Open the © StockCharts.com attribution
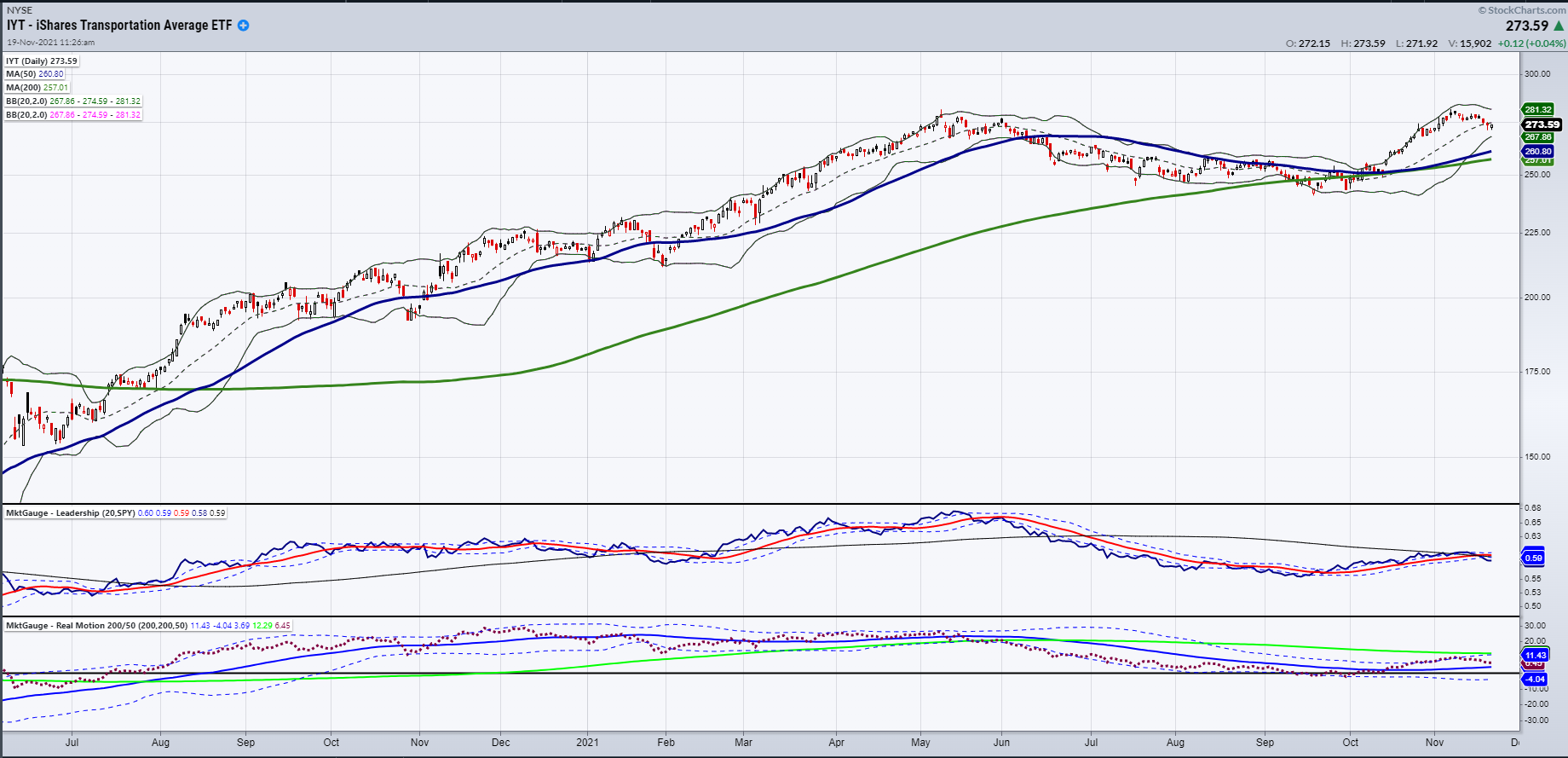1568x758 pixels. coord(1522,10)
